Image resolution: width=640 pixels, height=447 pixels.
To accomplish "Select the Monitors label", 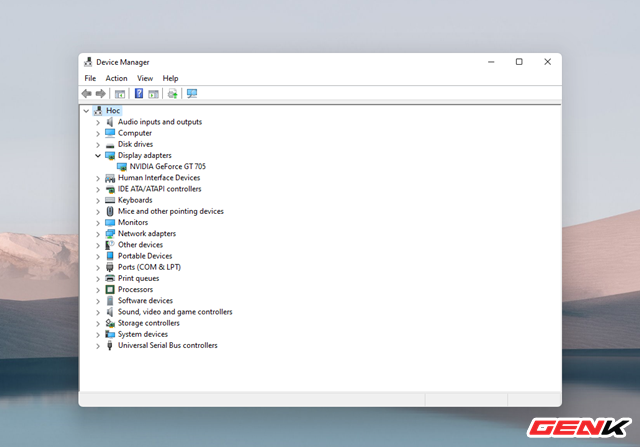I will tap(133, 222).
